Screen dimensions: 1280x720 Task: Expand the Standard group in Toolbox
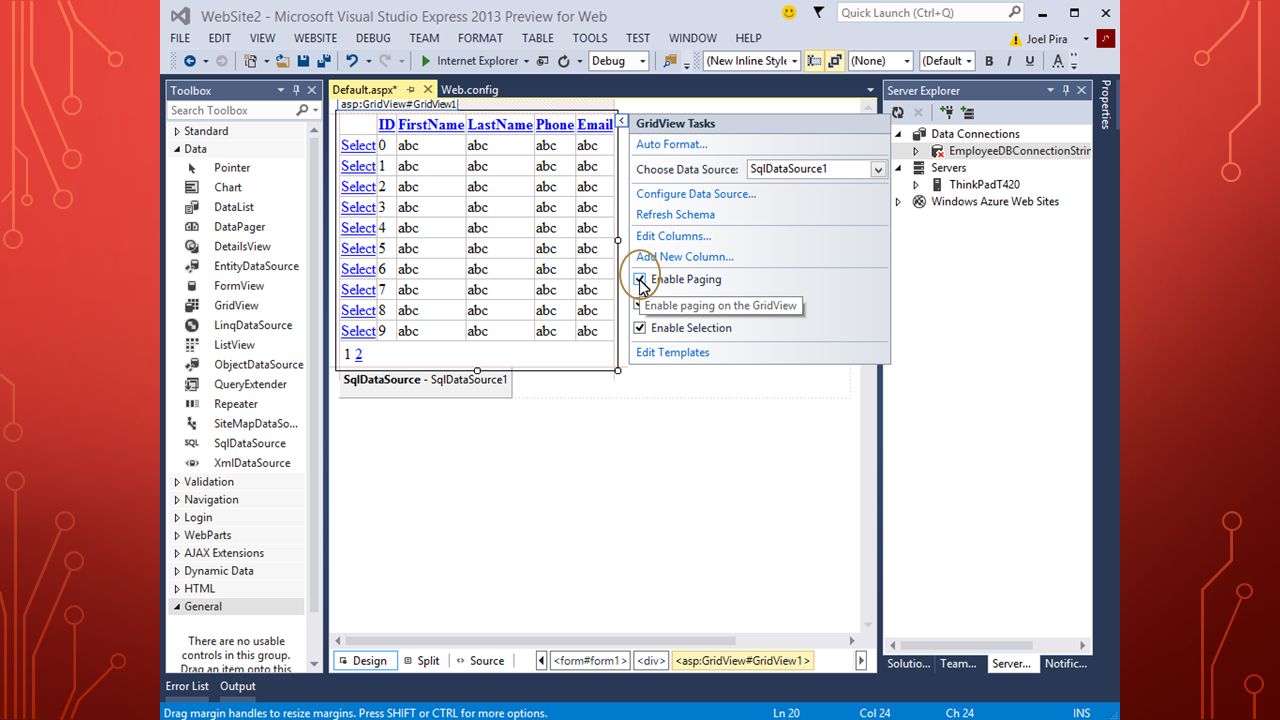[177, 131]
